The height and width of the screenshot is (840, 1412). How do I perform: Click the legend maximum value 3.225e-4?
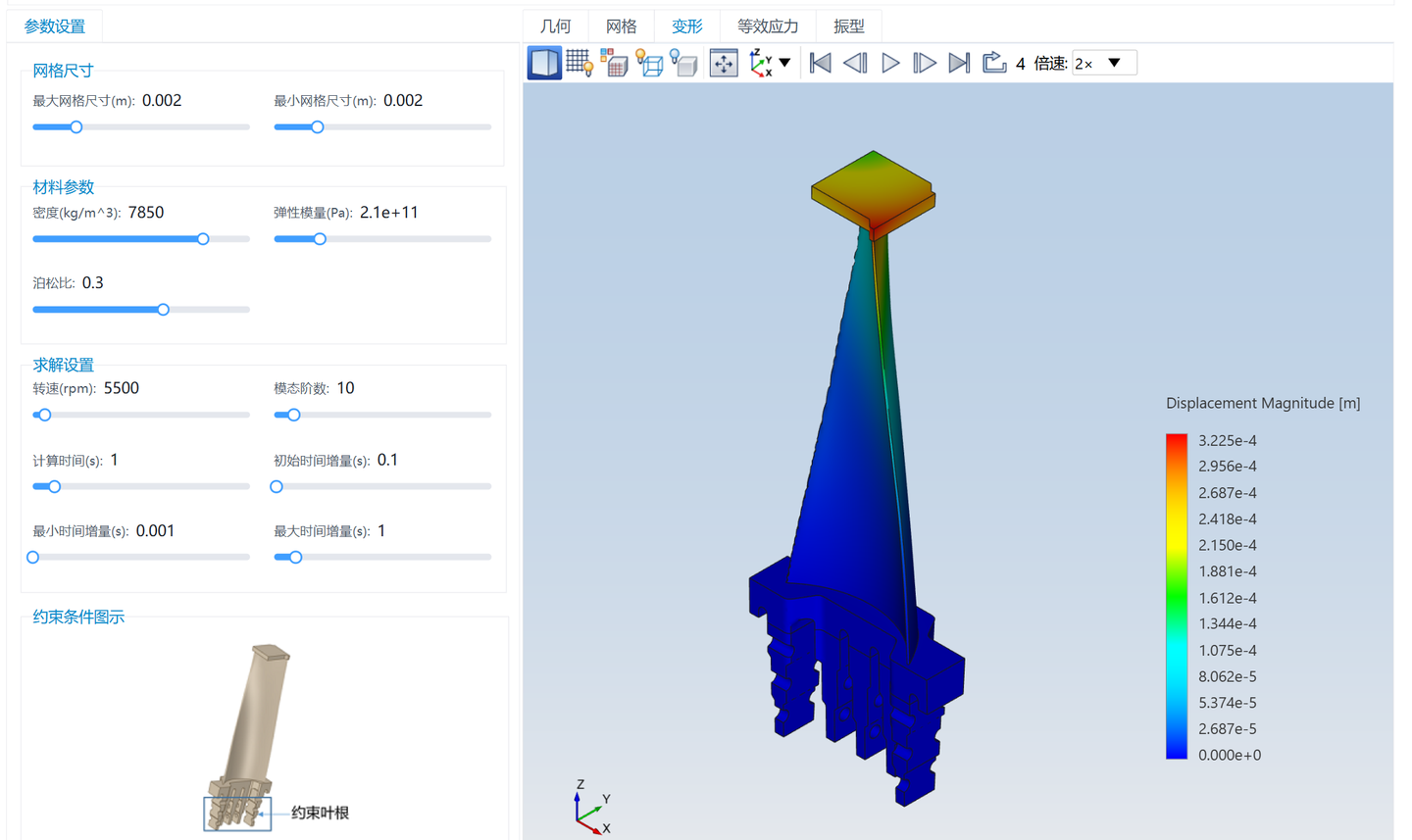click(1228, 441)
